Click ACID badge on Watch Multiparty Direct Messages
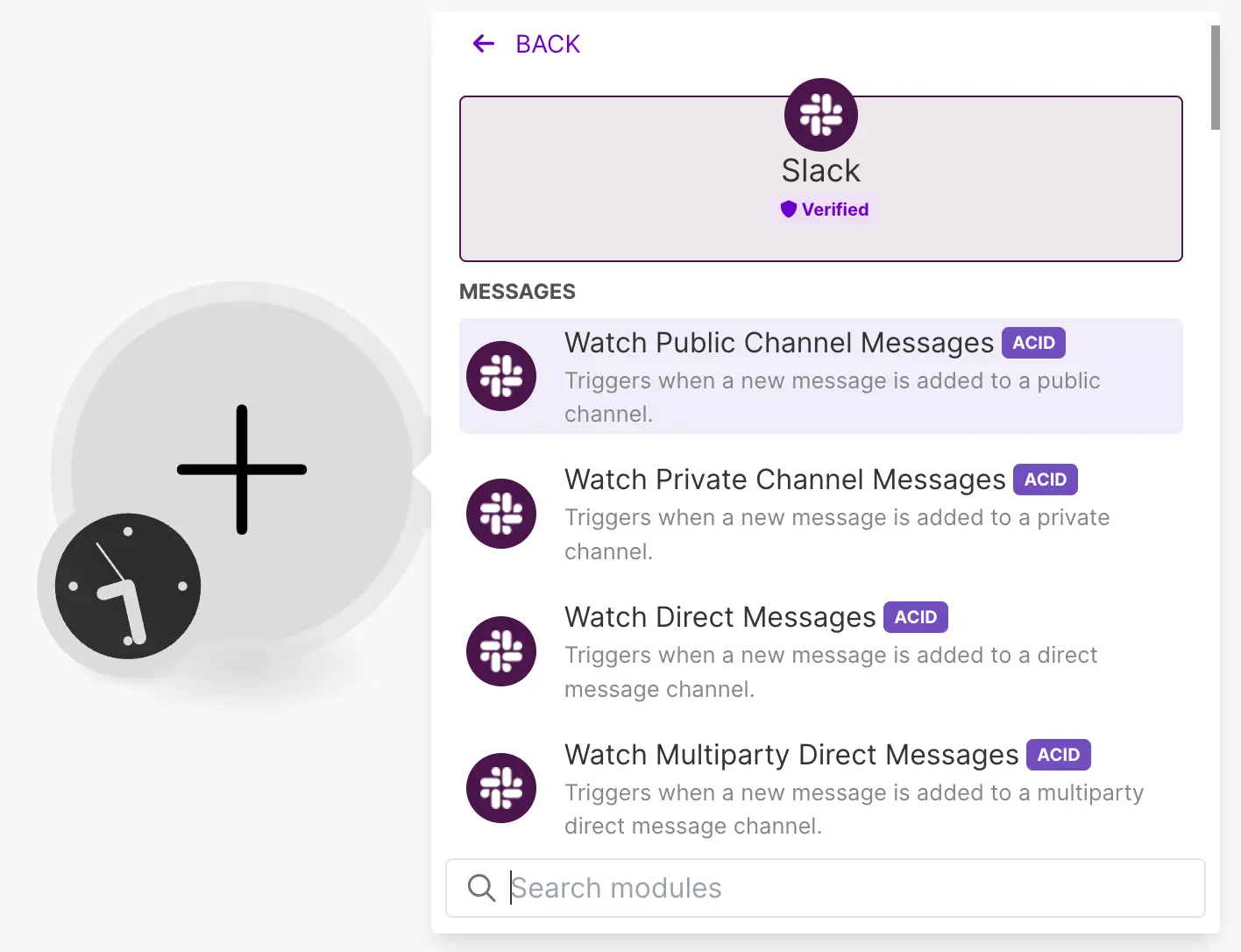The width and height of the screenshot is (1241, 952). [x=1059, y=755]
